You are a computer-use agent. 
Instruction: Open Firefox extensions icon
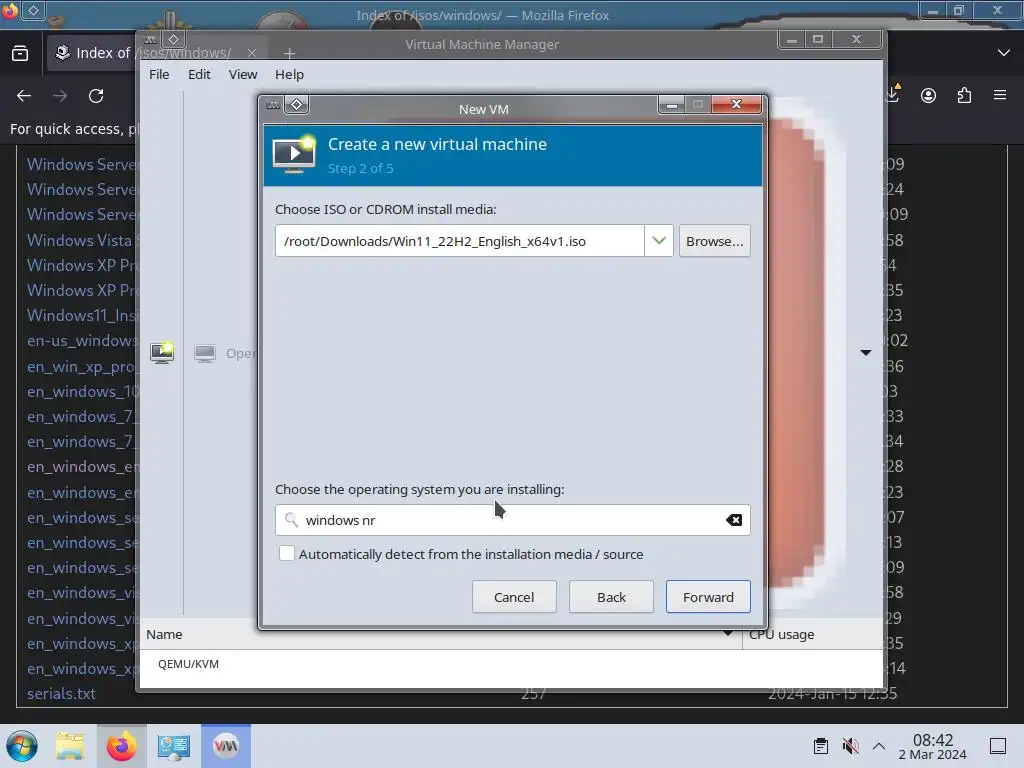click(x=964, y=96)
